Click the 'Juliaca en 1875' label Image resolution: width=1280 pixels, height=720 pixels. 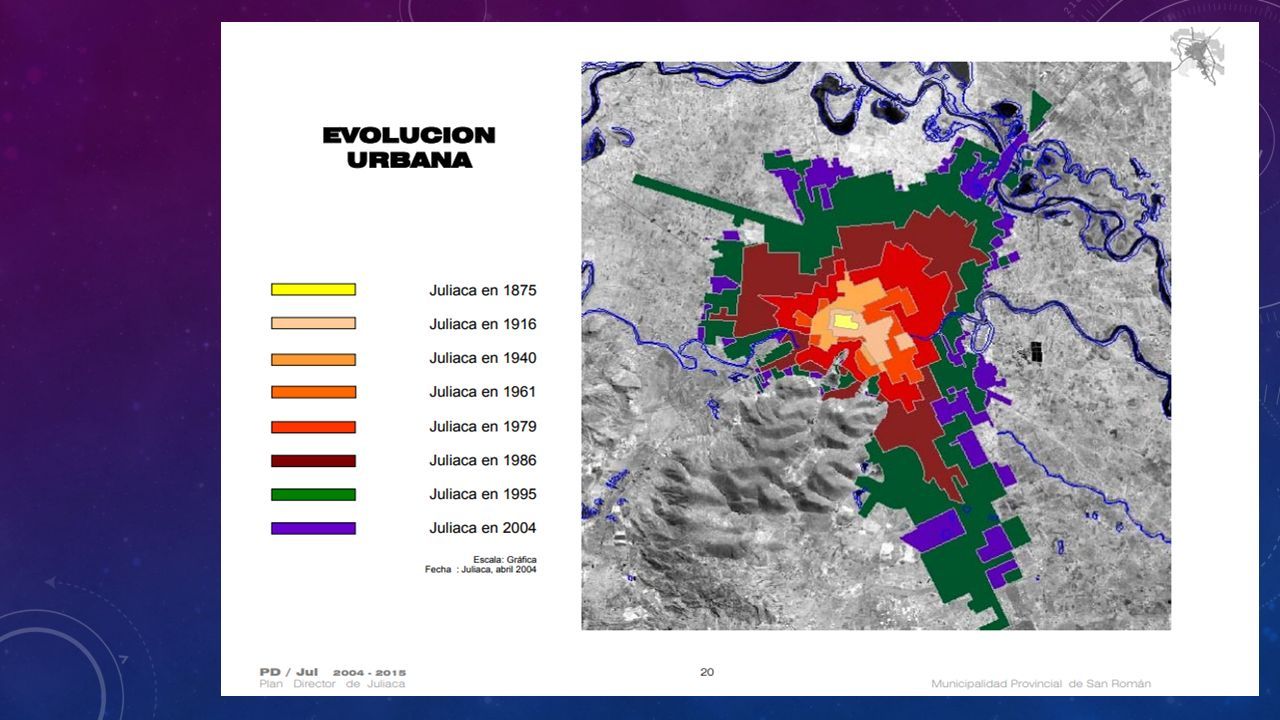coord(483,290)
